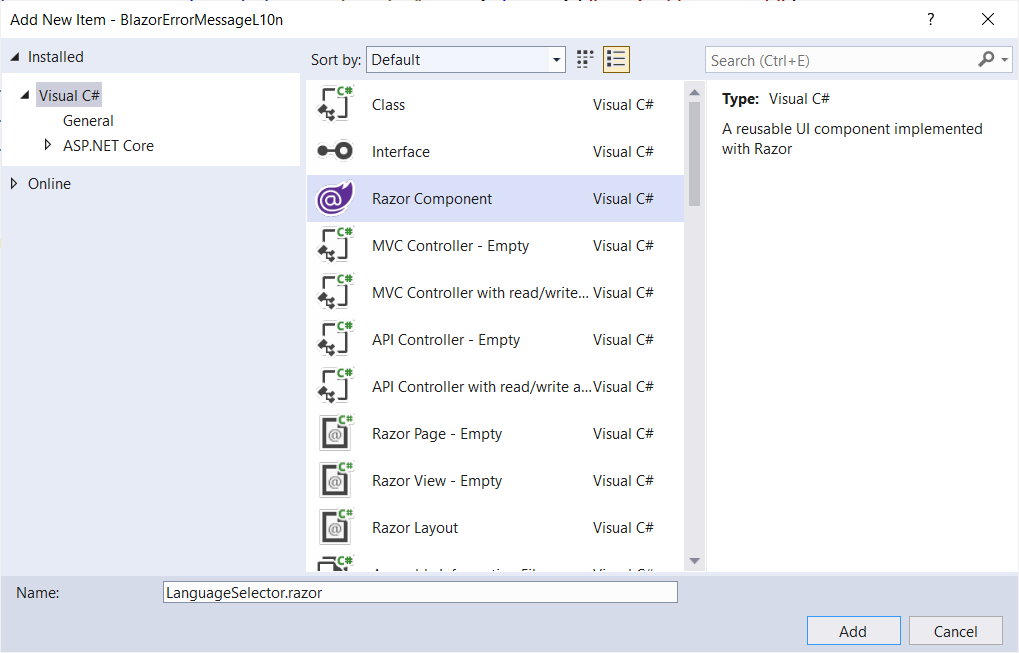This screenshot has height=653, width=1019.
Task: Collapse the Installed section
Action: click(x=15, y=57)
